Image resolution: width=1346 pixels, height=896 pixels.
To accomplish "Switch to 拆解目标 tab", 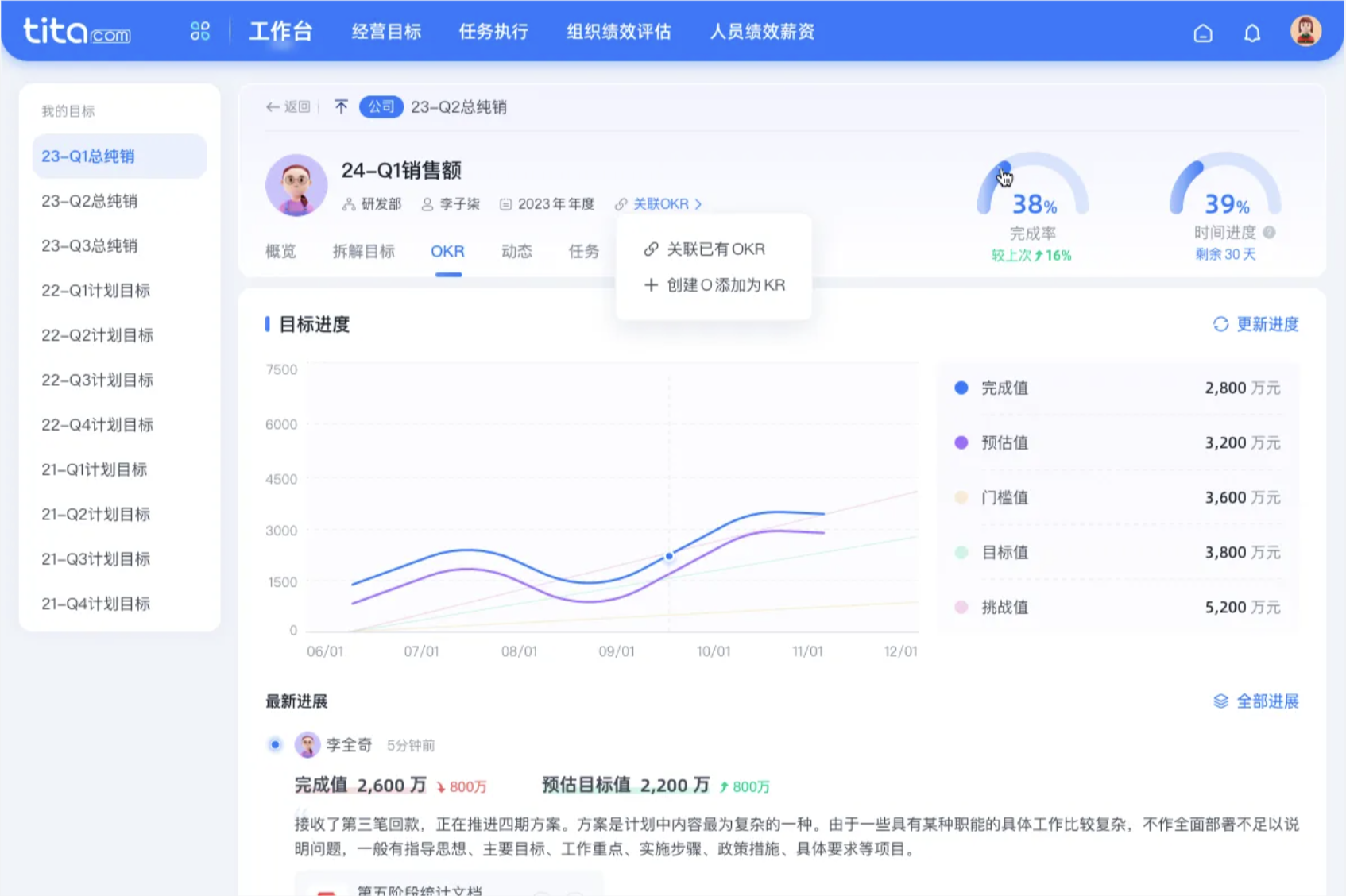I will pyautogui.click(x=363, y=252).
